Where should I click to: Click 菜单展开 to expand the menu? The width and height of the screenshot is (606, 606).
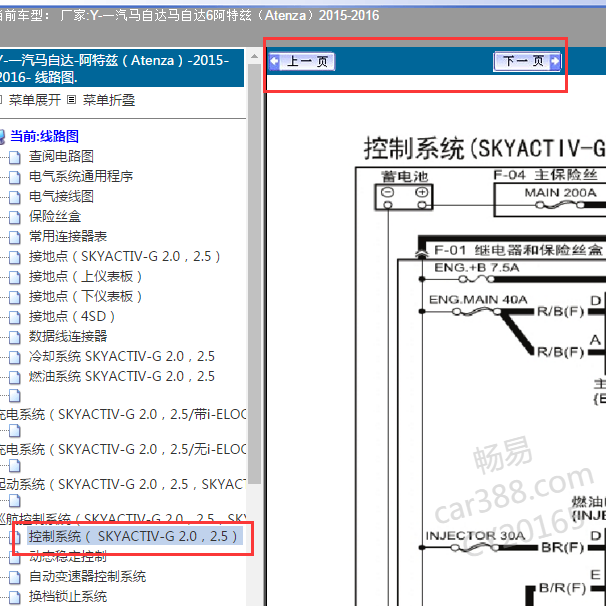(34, 100)
